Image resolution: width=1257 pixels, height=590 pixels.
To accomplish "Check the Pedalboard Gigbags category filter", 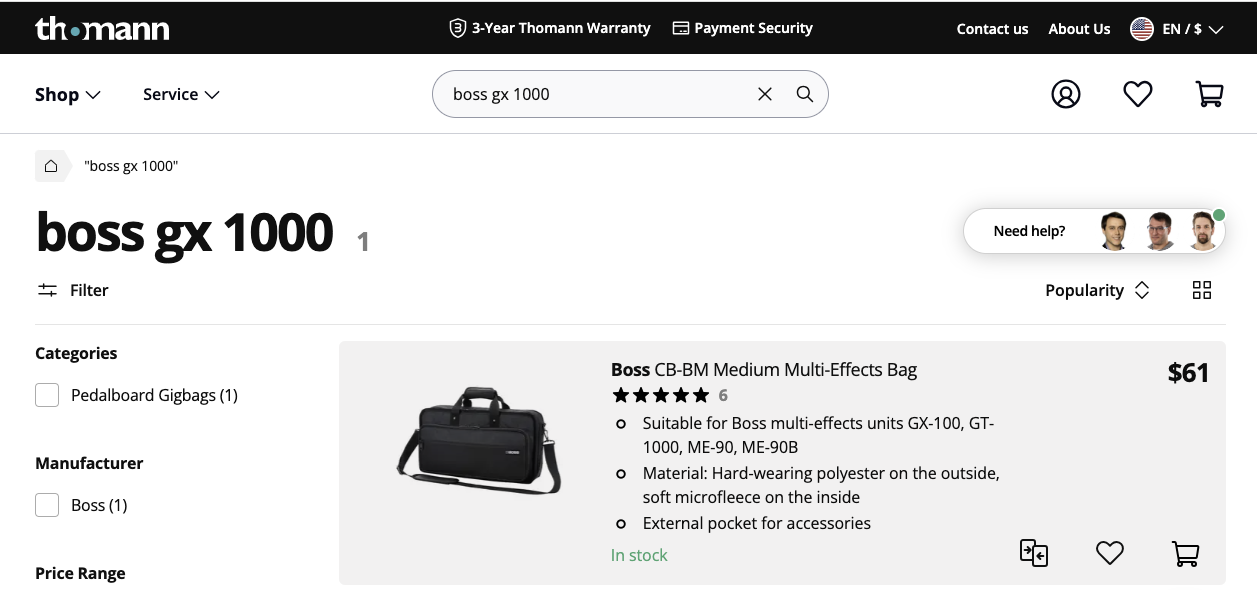I will [47, 395].
